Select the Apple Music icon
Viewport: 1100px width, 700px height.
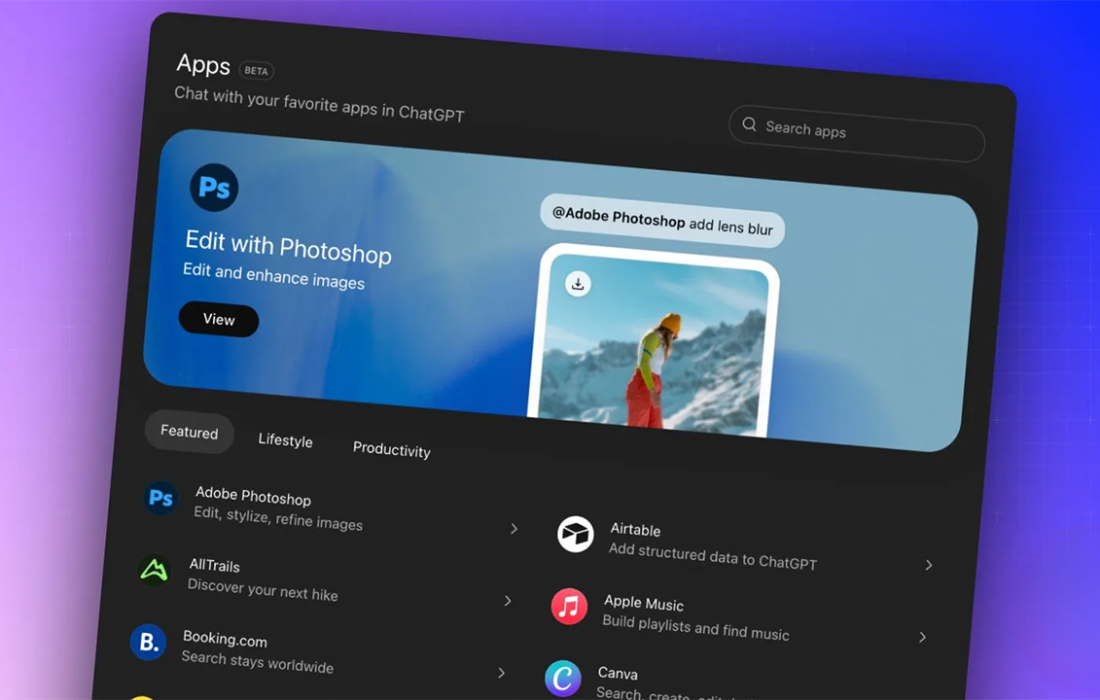point(568,607)
